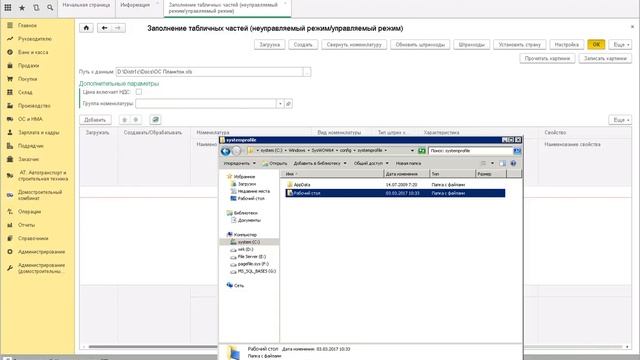640x360 pixels.
Task: Click the Путь к данным input field
Action: click(x=209, y=72)
